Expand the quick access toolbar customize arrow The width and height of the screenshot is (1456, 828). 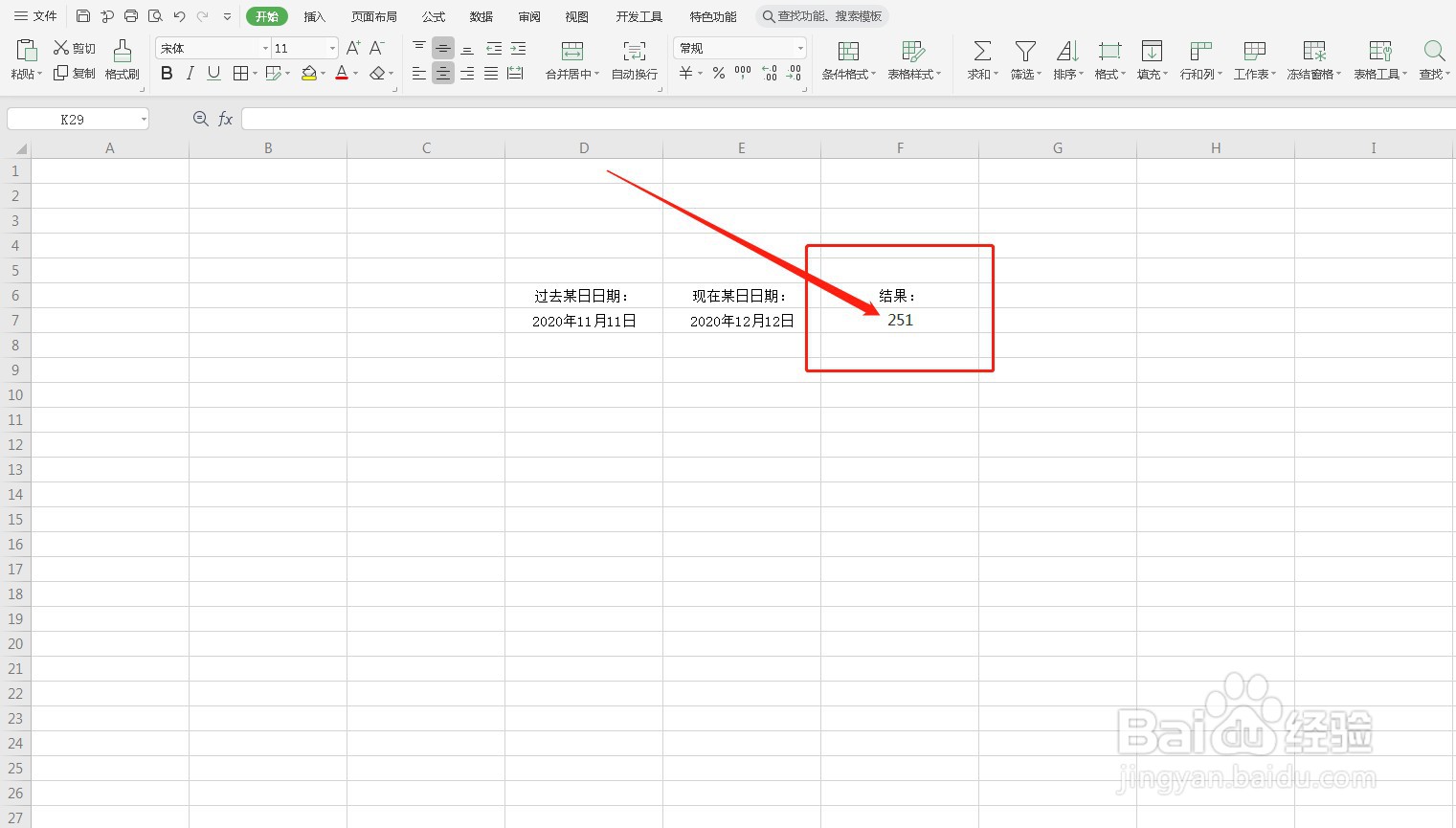point(227,16)
